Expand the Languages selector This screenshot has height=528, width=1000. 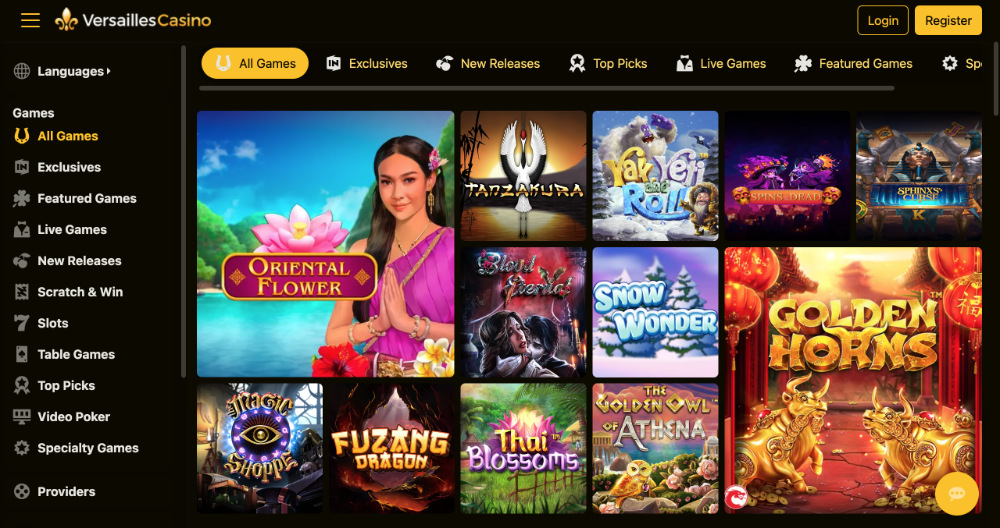[x=62, y=71]
